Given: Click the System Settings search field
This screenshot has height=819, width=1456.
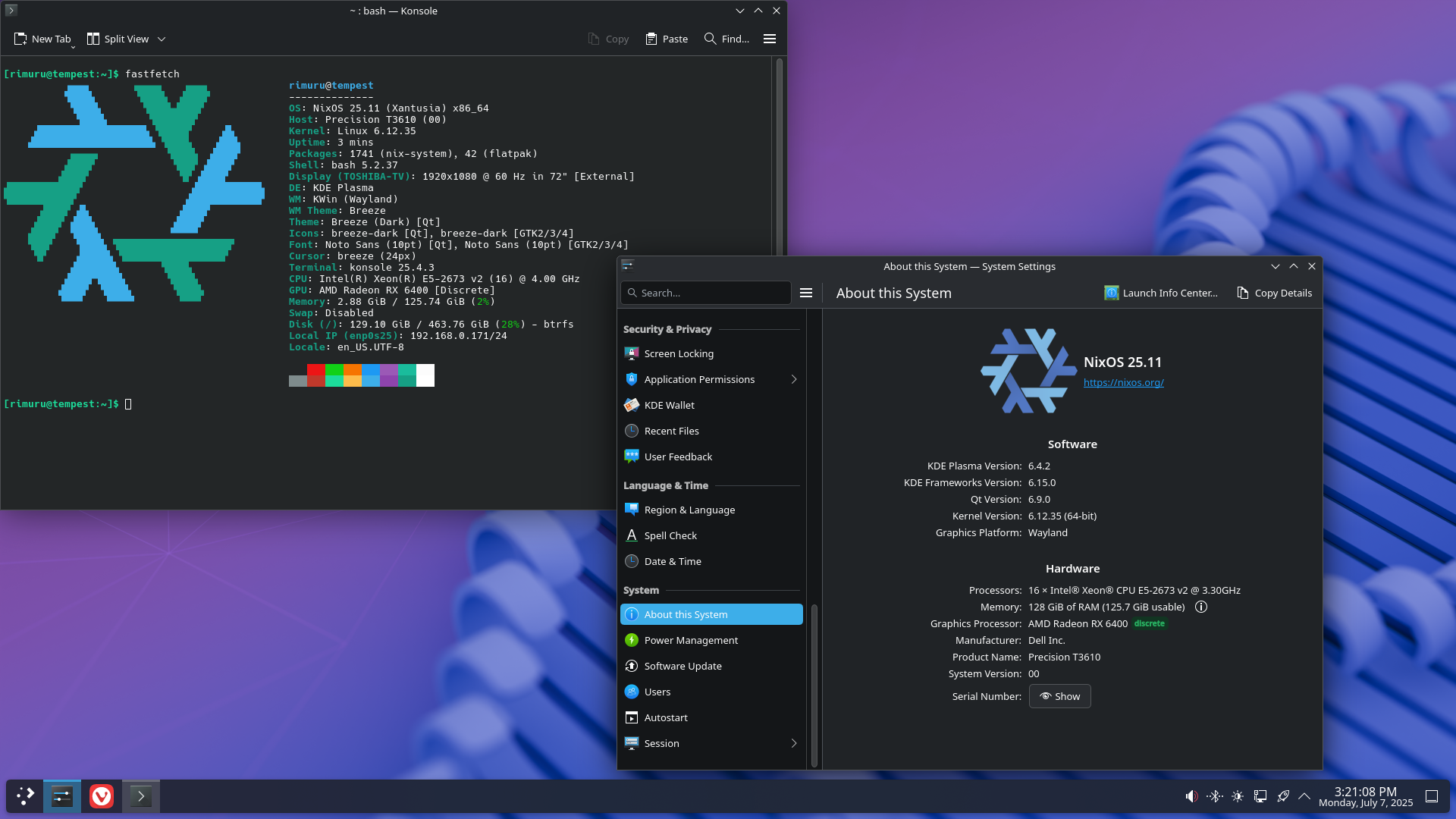Looking at the screenshot, I should [706, 293].
